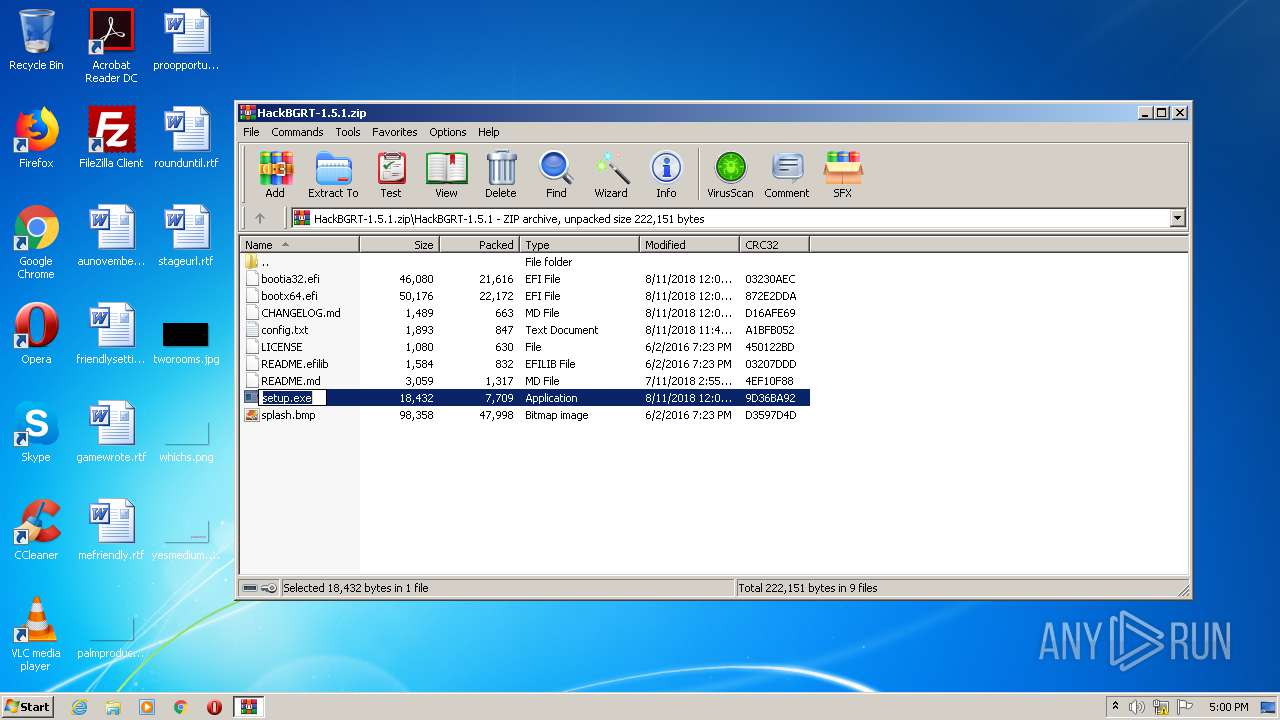Open Acrobat Reader DC desktop shortcut
This screenshot has height=720, width=1280.
111,46
